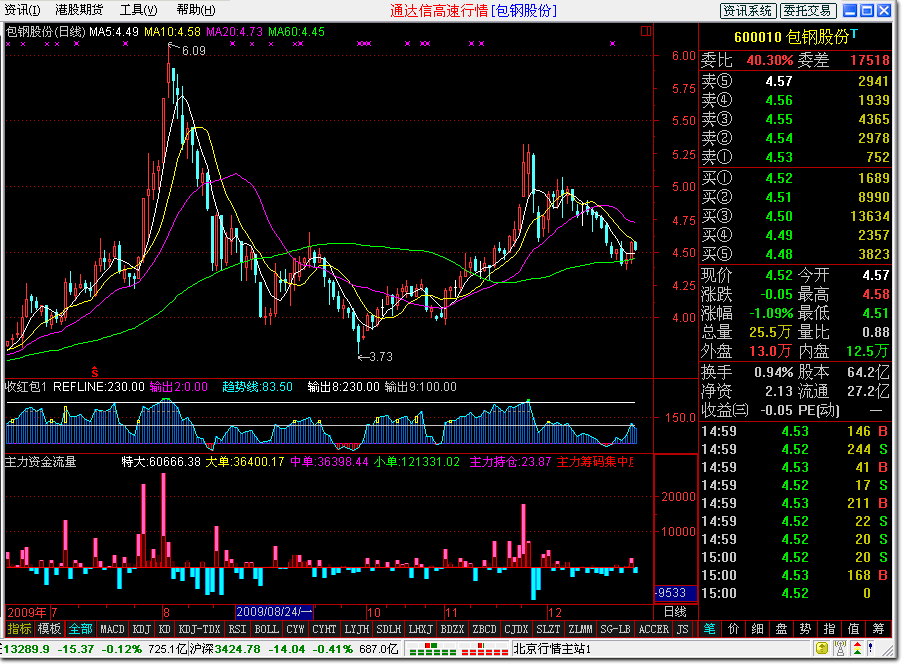Click the antenna signal status icon
Viewport: 904px width, 665px height.
(840, 649)
